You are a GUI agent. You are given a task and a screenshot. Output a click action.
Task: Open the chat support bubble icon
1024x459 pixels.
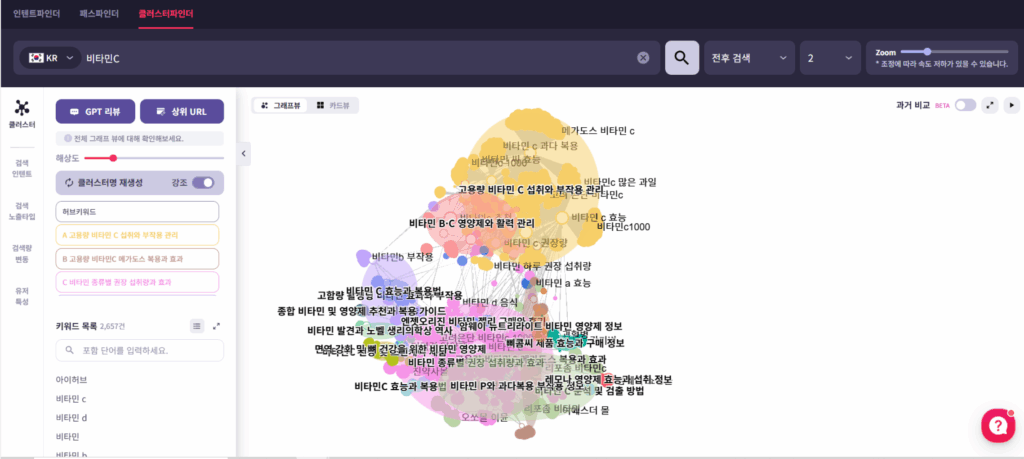pyautogui.click(x=997, y=425)
